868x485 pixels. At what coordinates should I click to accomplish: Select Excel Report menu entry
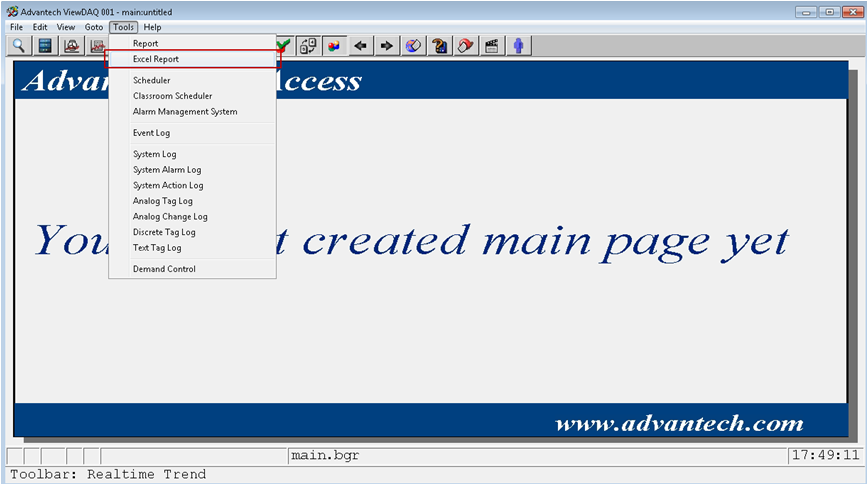(x=193, y=59)
